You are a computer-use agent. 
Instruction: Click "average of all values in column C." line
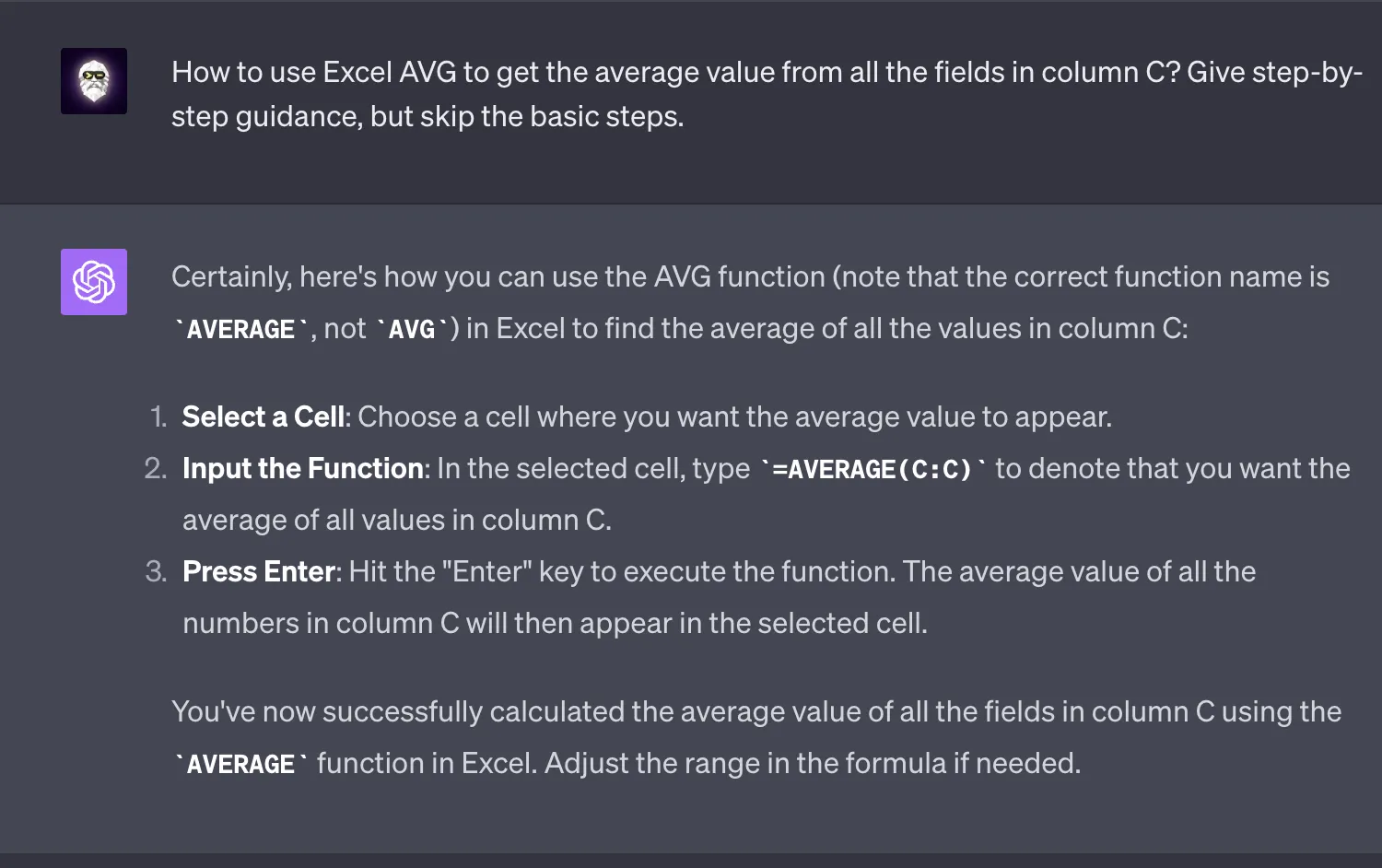pyautogui.click(x=397, y=520)
